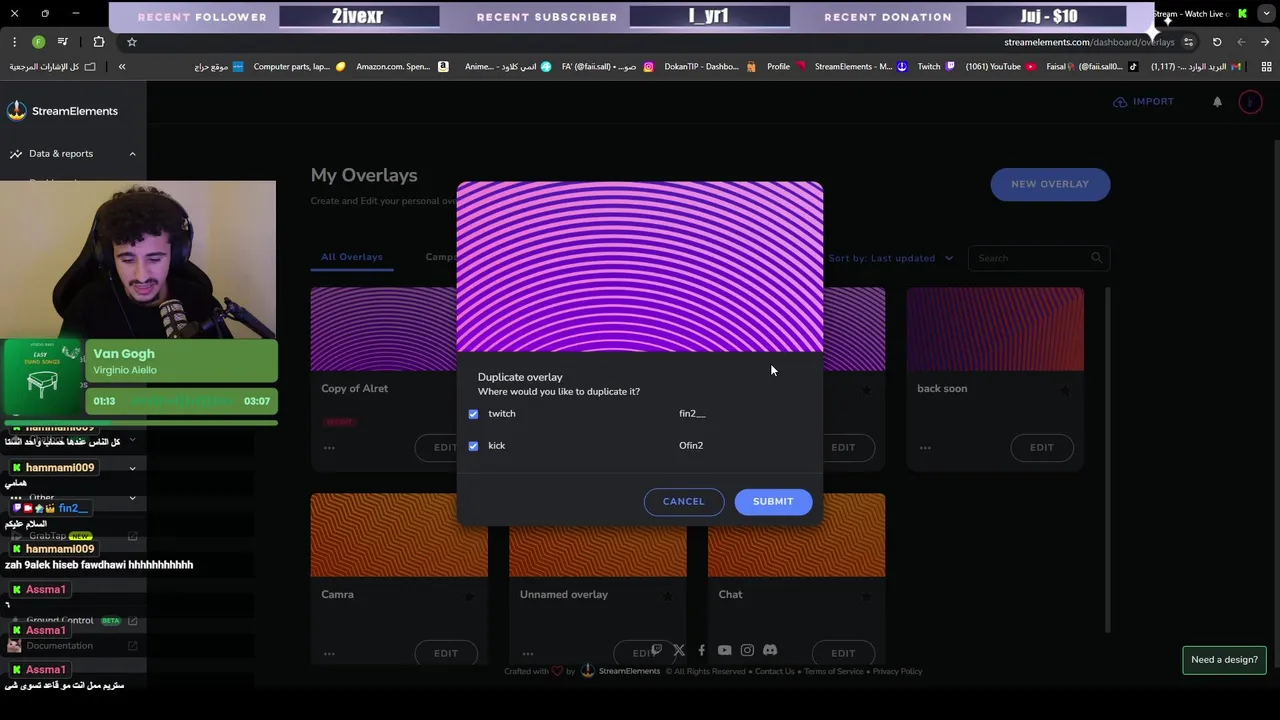Click the Twitch footer icon
Screen dimensions: 1280x720
click(656, 650)
